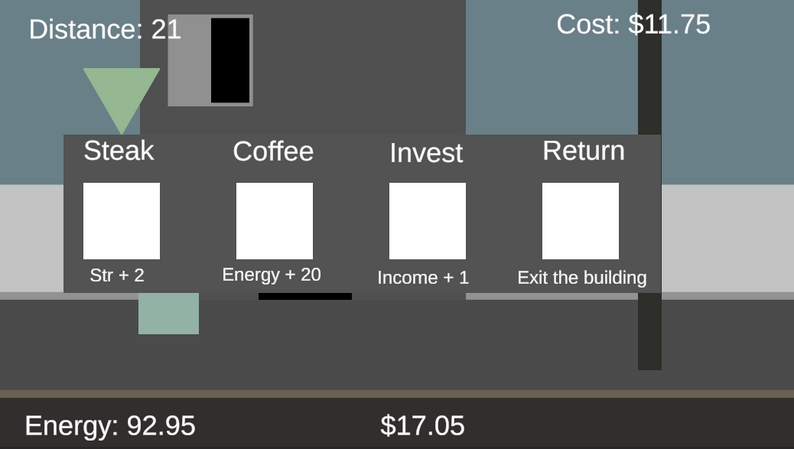This screenshot has height=449, width=794.
Task: Choose the white Invest item icon
Action: [427, 221]
